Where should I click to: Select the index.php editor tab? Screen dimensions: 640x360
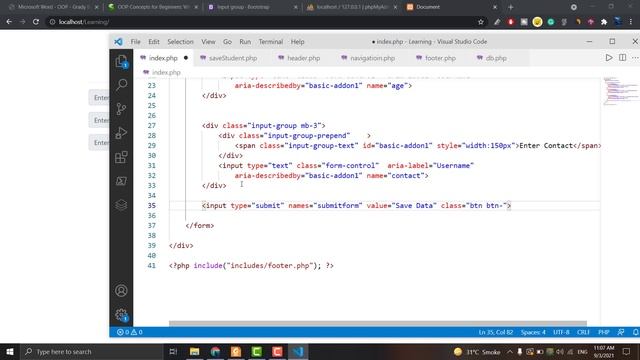tap(163, 58)
